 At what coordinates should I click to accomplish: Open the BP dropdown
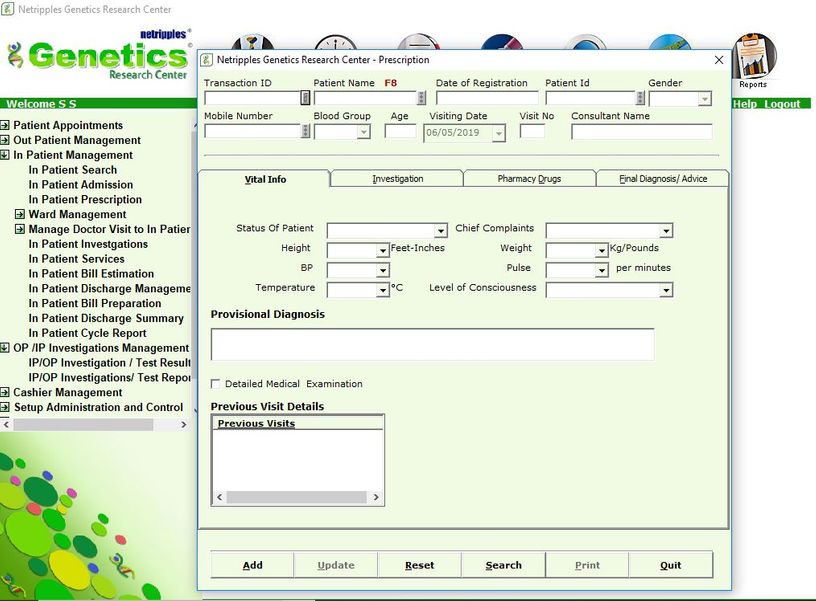(x=383, y=270)
